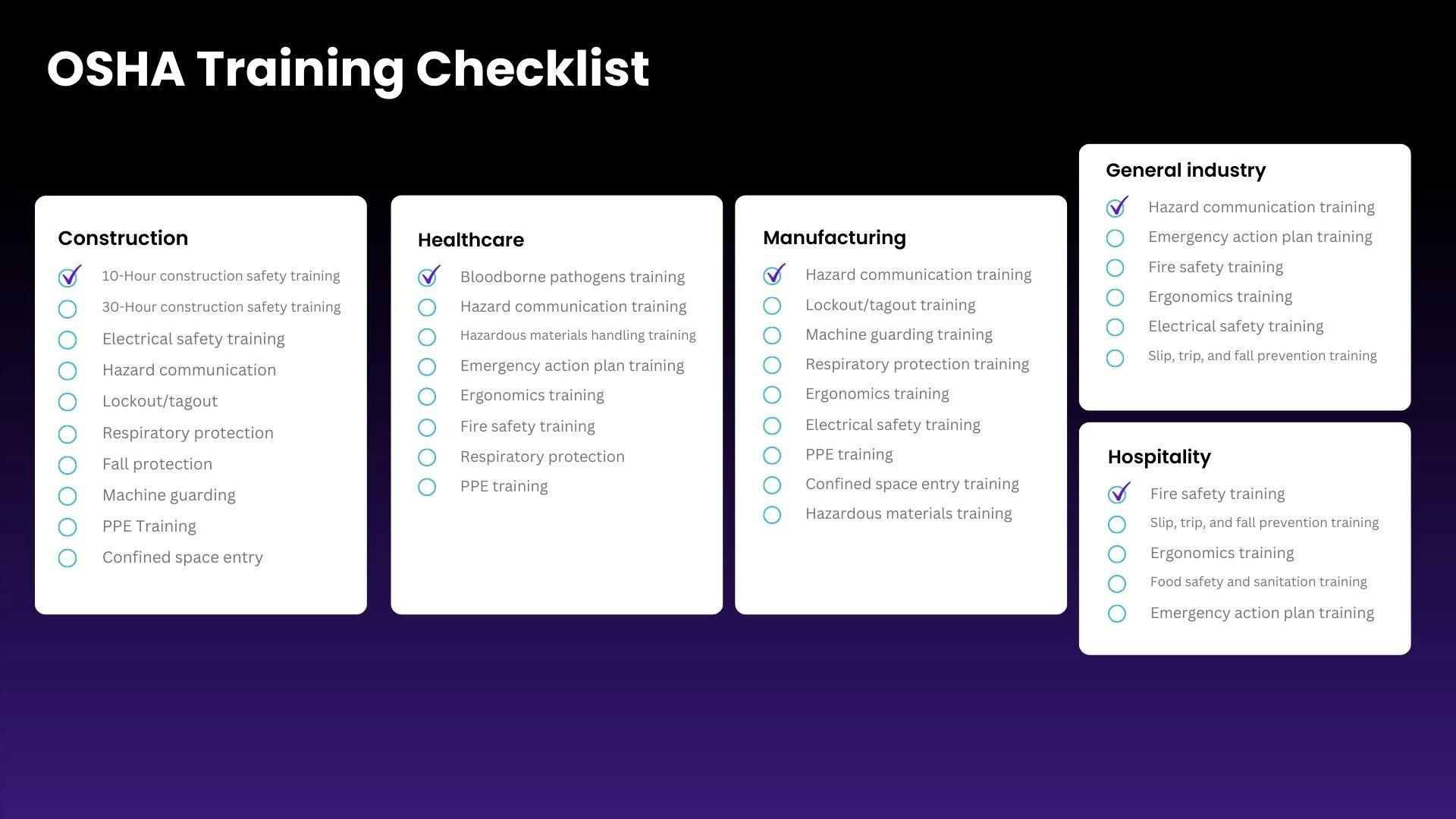Toggle the Hospitality Slip trip and fall checkbox
This screenshot has height=819, width=1456.
[1118, 523]
